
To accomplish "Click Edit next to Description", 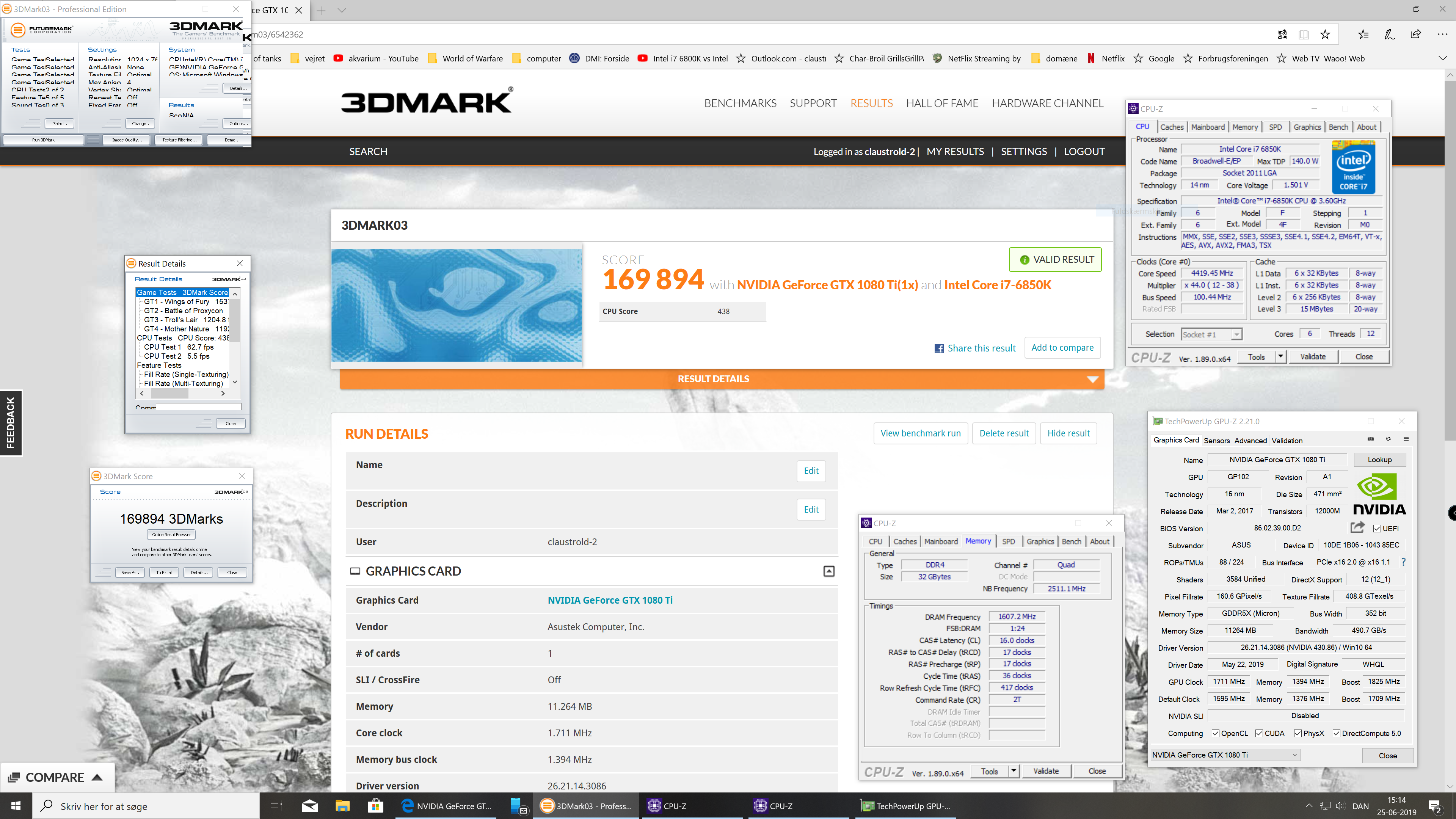I will 811,509.
